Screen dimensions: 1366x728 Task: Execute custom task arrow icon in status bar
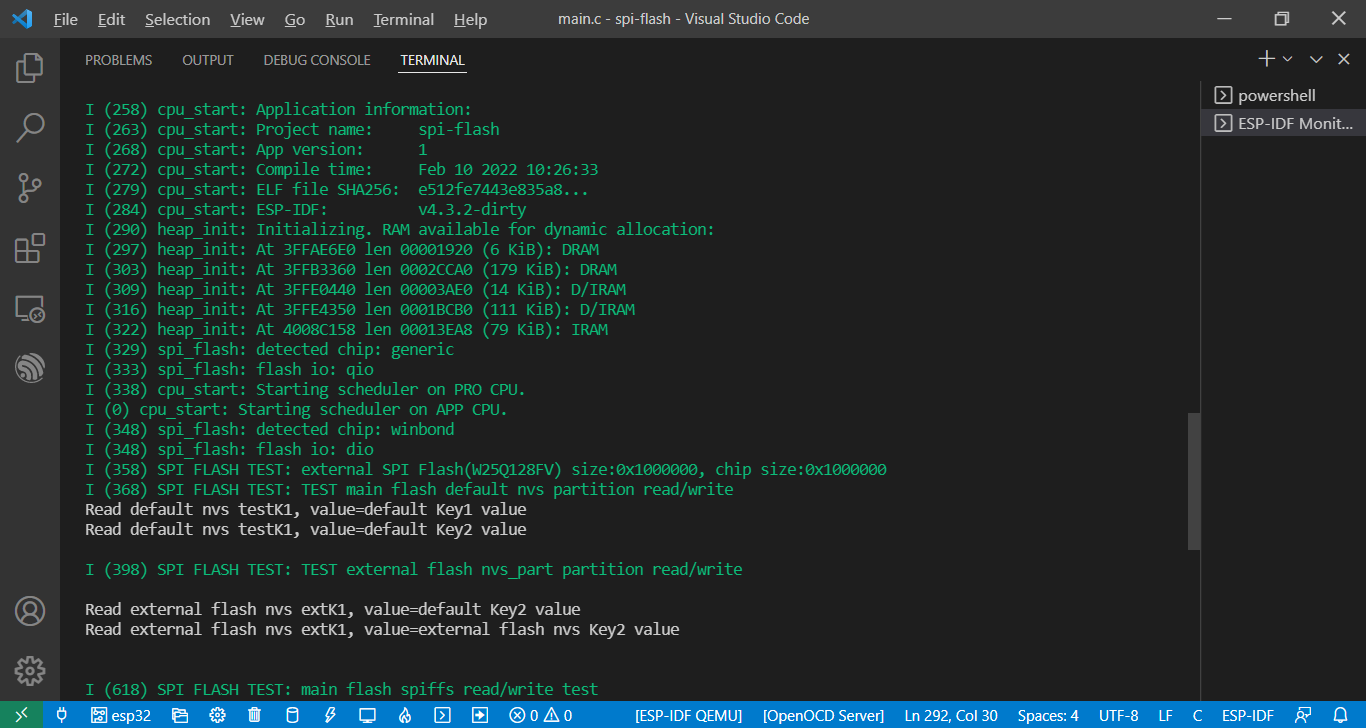[x=480, y=715]
